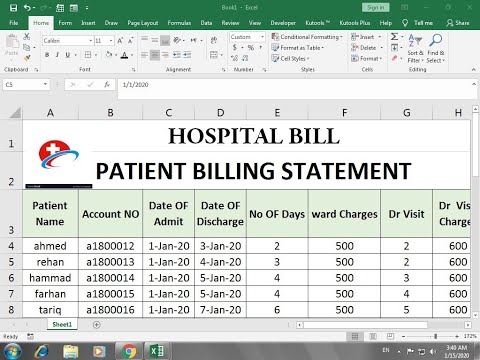This screenshot has width=480, height=360.
Task: Click the Format Painter brush icon
Action: click(27, 58)
